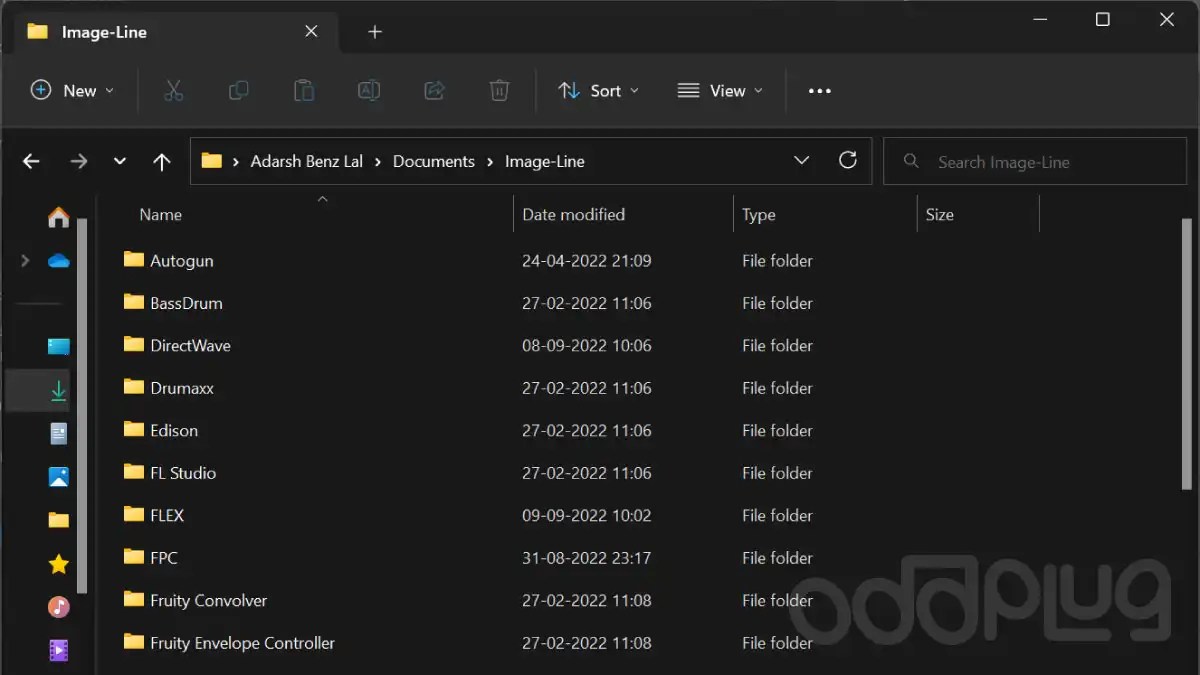Navigate to Adarsh Benz Lal breadcrumb

point(307,161)
